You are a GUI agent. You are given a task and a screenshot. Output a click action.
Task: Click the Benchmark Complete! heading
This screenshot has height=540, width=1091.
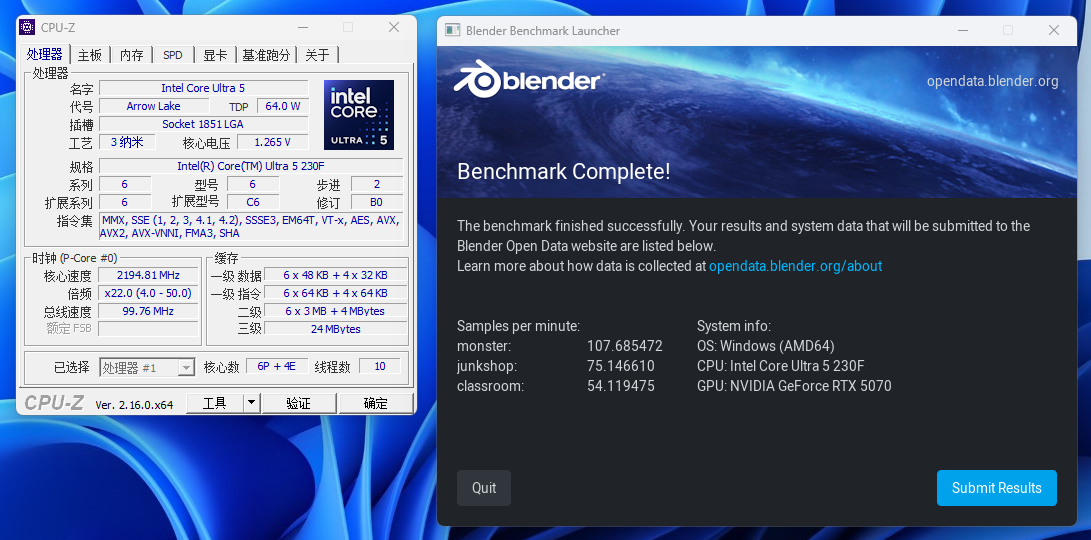pyautogui.click(x=564, y=171)
